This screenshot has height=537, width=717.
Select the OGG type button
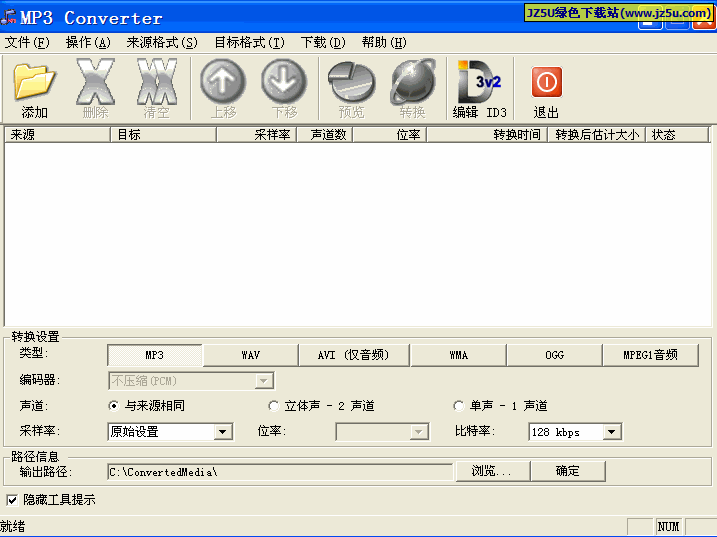point(555,355)
